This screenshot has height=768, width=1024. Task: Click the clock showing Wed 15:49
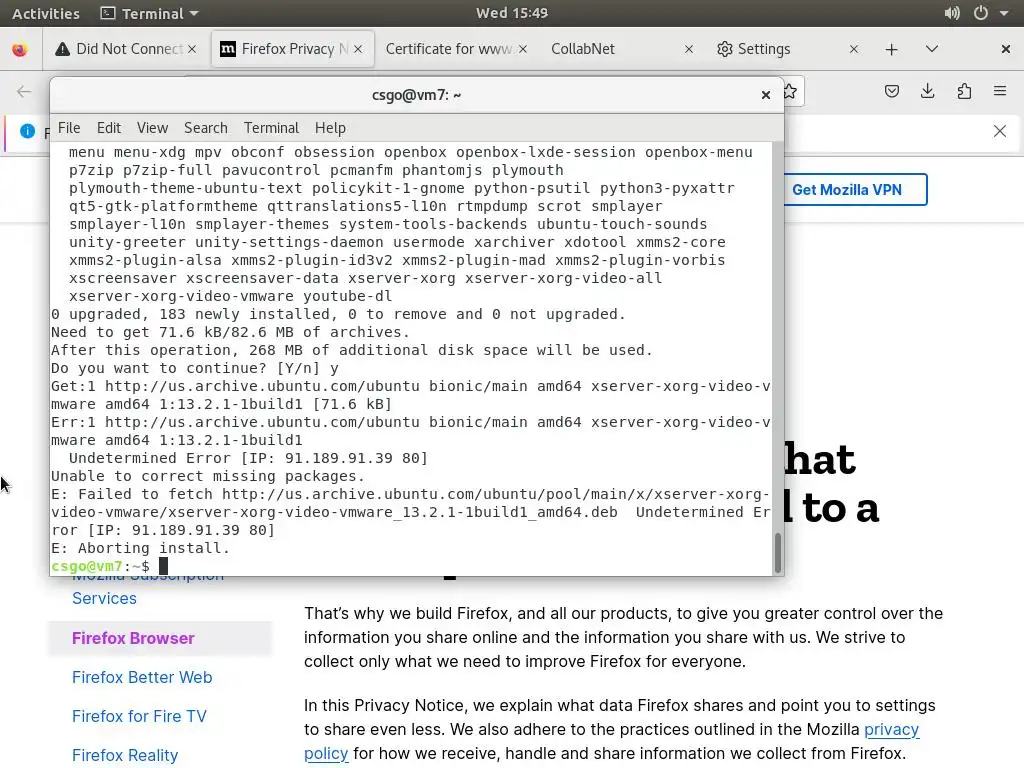point(511,13)
